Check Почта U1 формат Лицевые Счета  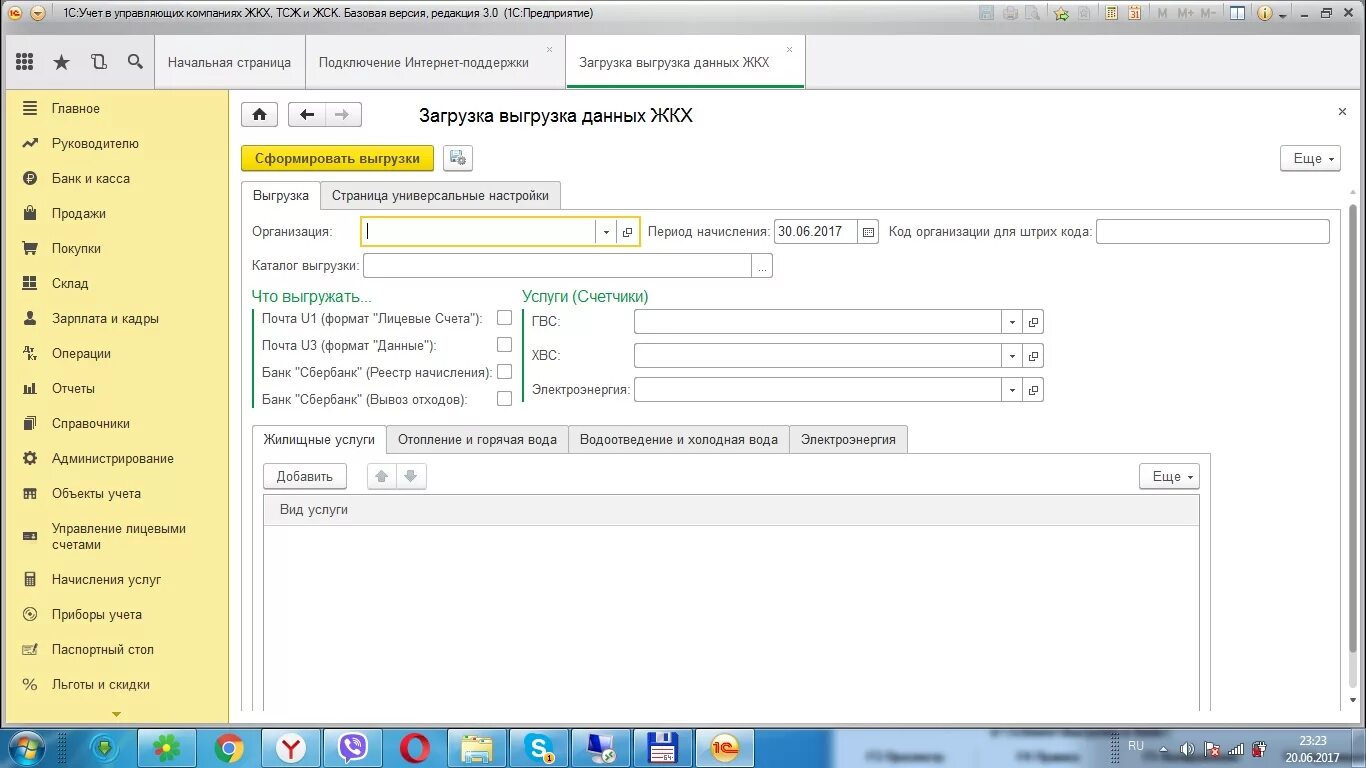click(x=504, y=318)
